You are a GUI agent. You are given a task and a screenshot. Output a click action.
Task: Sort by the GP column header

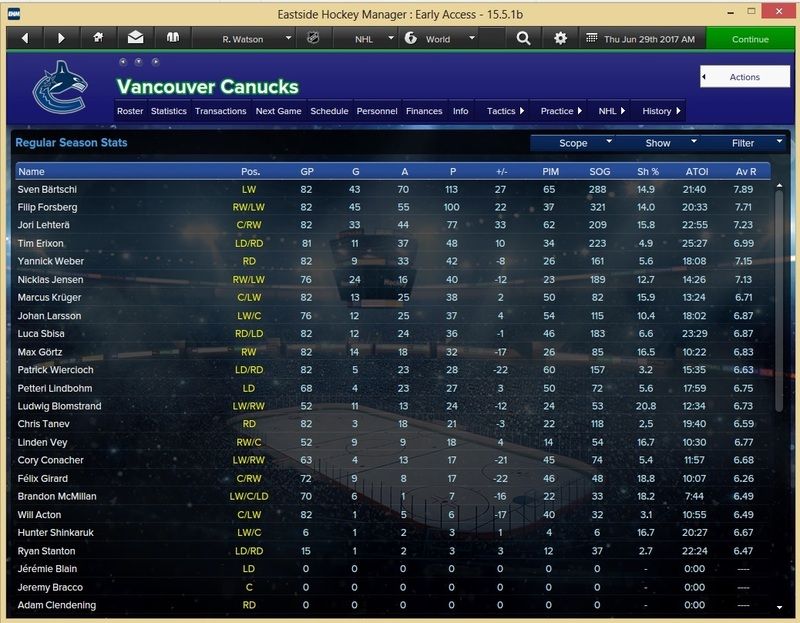pos(307,171)
